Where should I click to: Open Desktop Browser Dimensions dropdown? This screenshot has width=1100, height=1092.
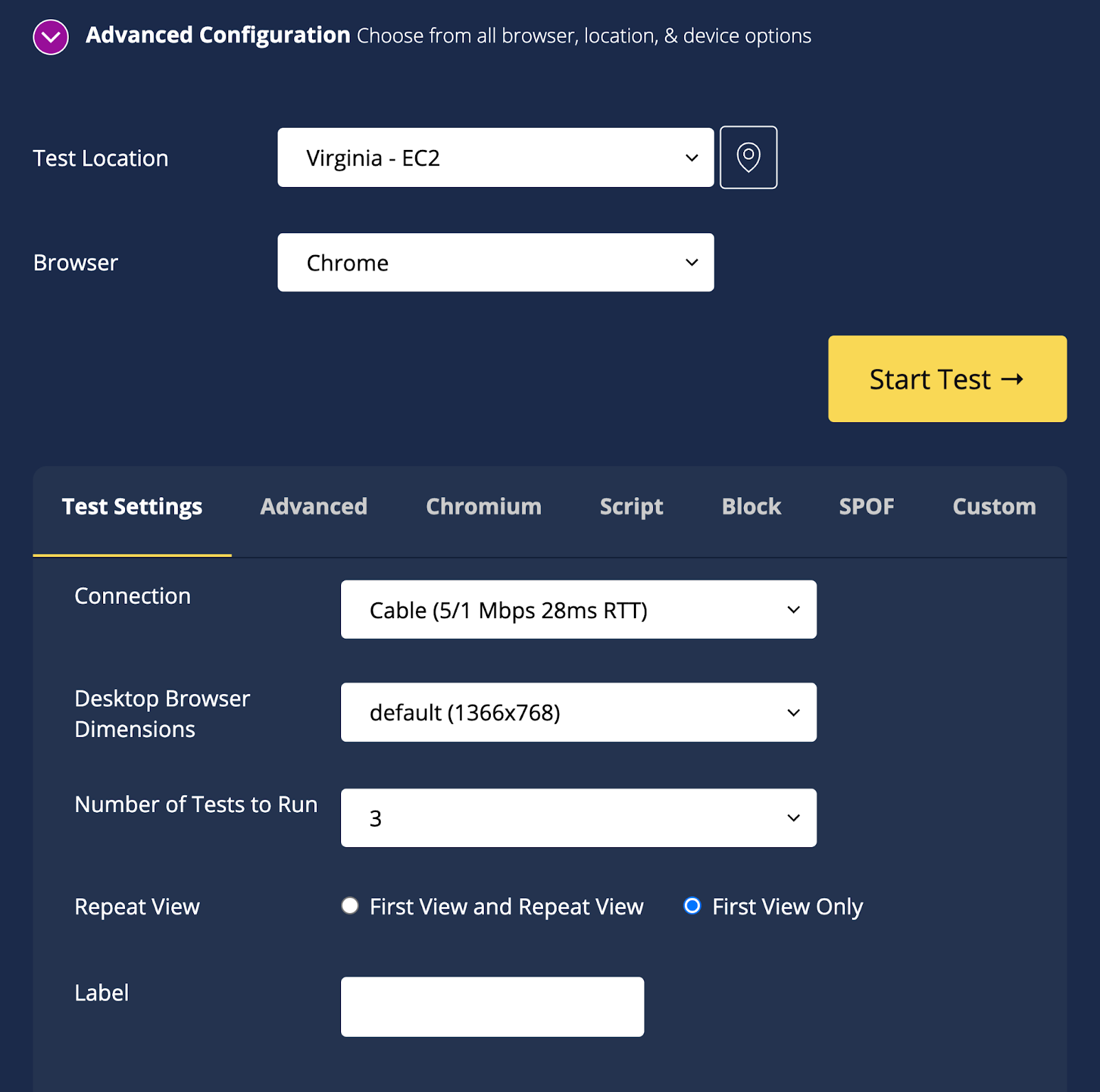577,712
